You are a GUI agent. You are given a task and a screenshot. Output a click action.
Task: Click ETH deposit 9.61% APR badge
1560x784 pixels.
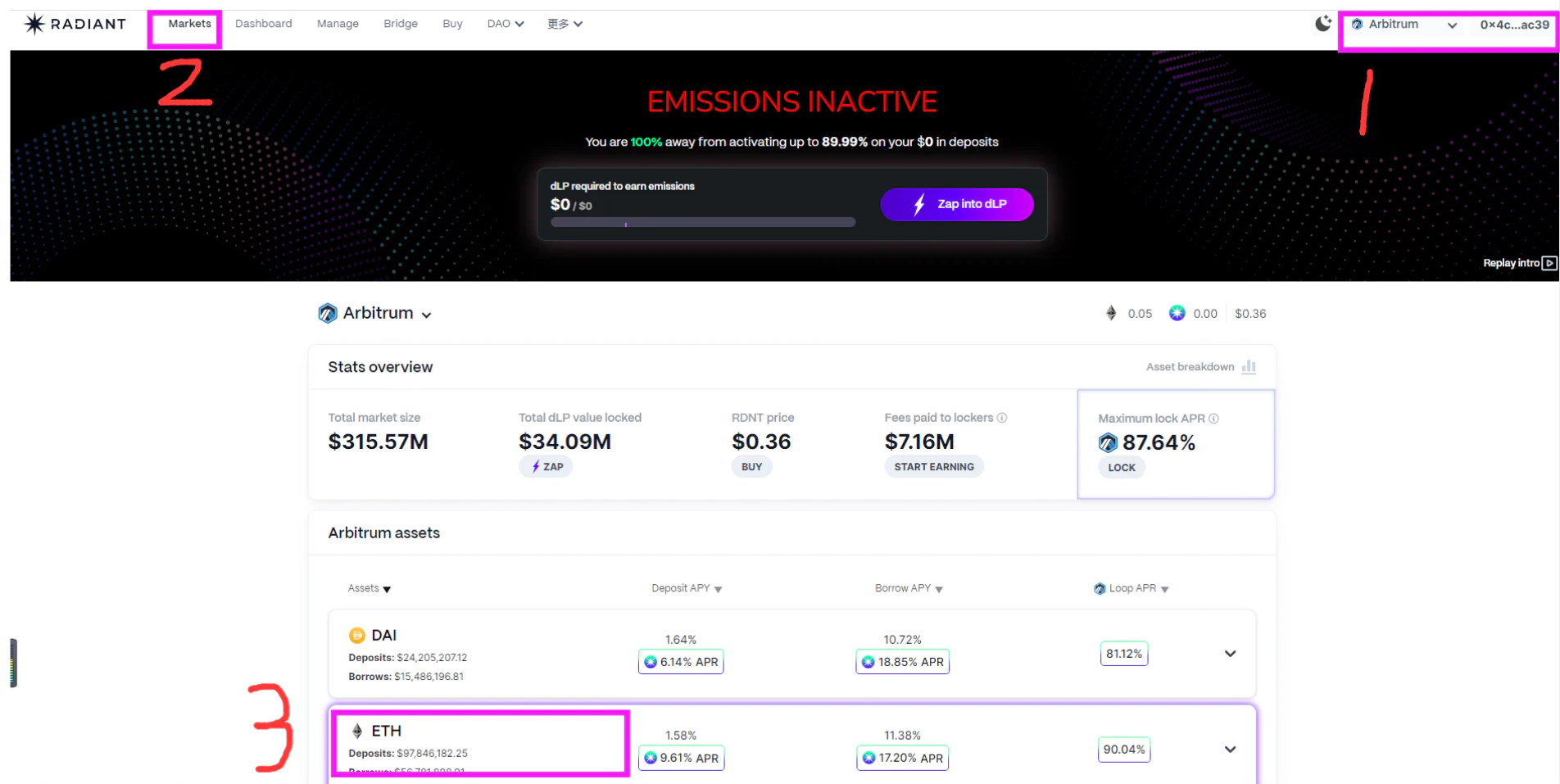(x=681, y=758)
